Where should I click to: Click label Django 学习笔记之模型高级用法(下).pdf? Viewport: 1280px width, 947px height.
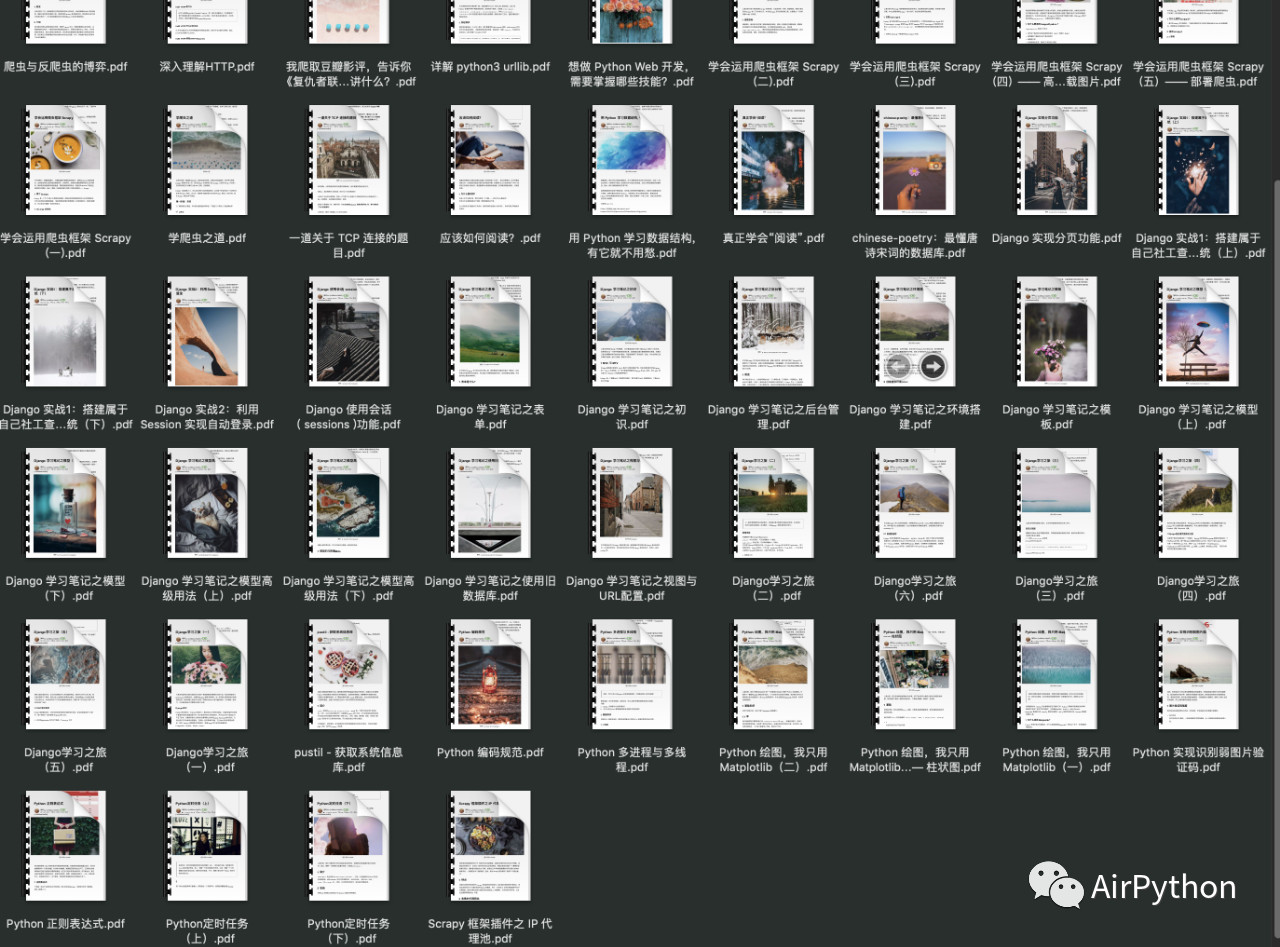[349, 588]
